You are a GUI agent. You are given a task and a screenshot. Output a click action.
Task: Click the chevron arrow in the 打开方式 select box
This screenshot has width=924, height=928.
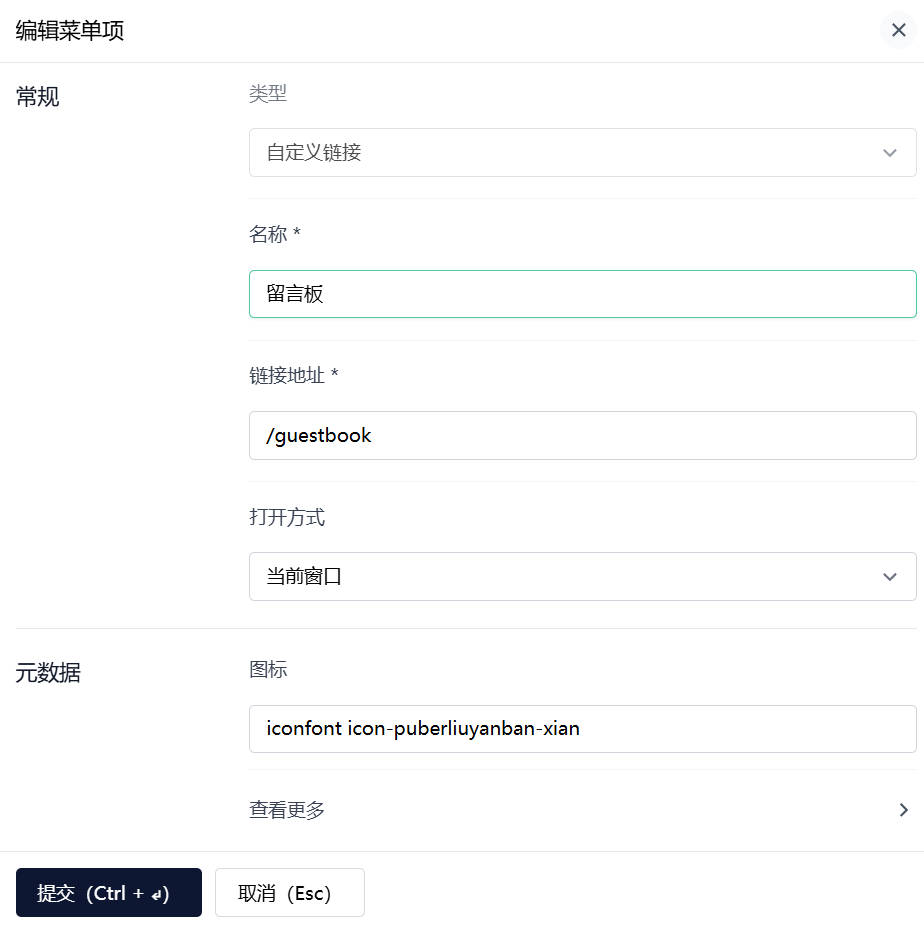(889, 576)
